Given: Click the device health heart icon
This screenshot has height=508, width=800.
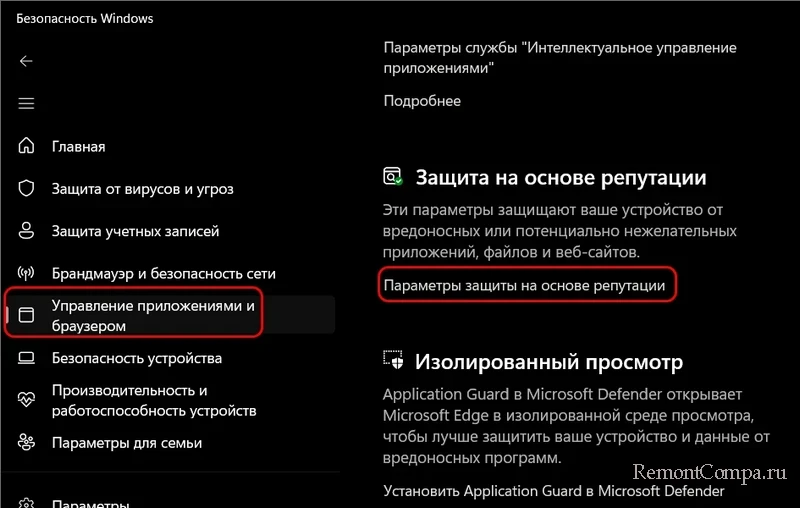Looking at the screenshot, I should pyautogui.click(x=26, y=400).
